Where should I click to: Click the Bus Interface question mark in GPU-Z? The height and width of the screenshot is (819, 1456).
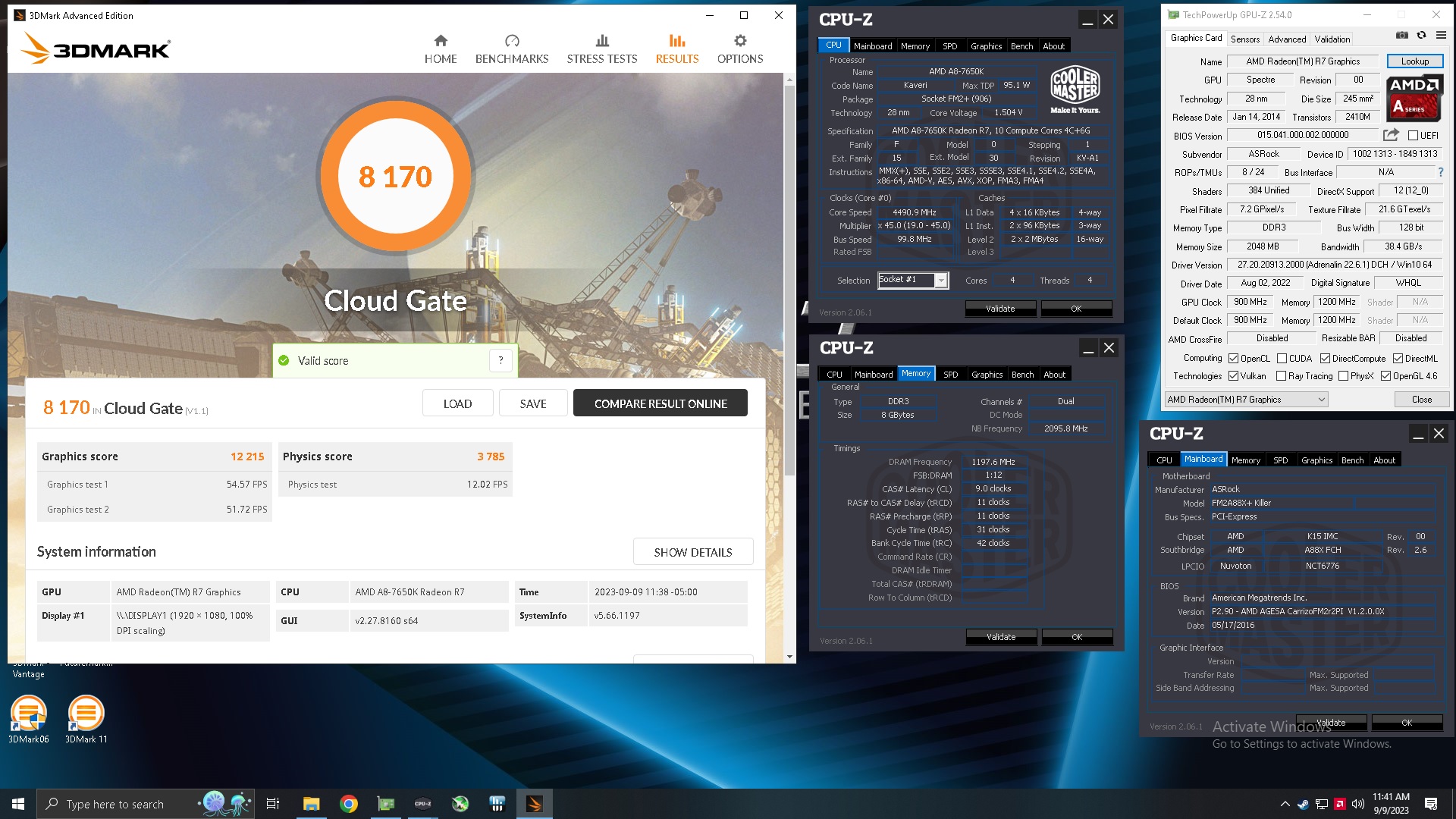pos(1441,172)
